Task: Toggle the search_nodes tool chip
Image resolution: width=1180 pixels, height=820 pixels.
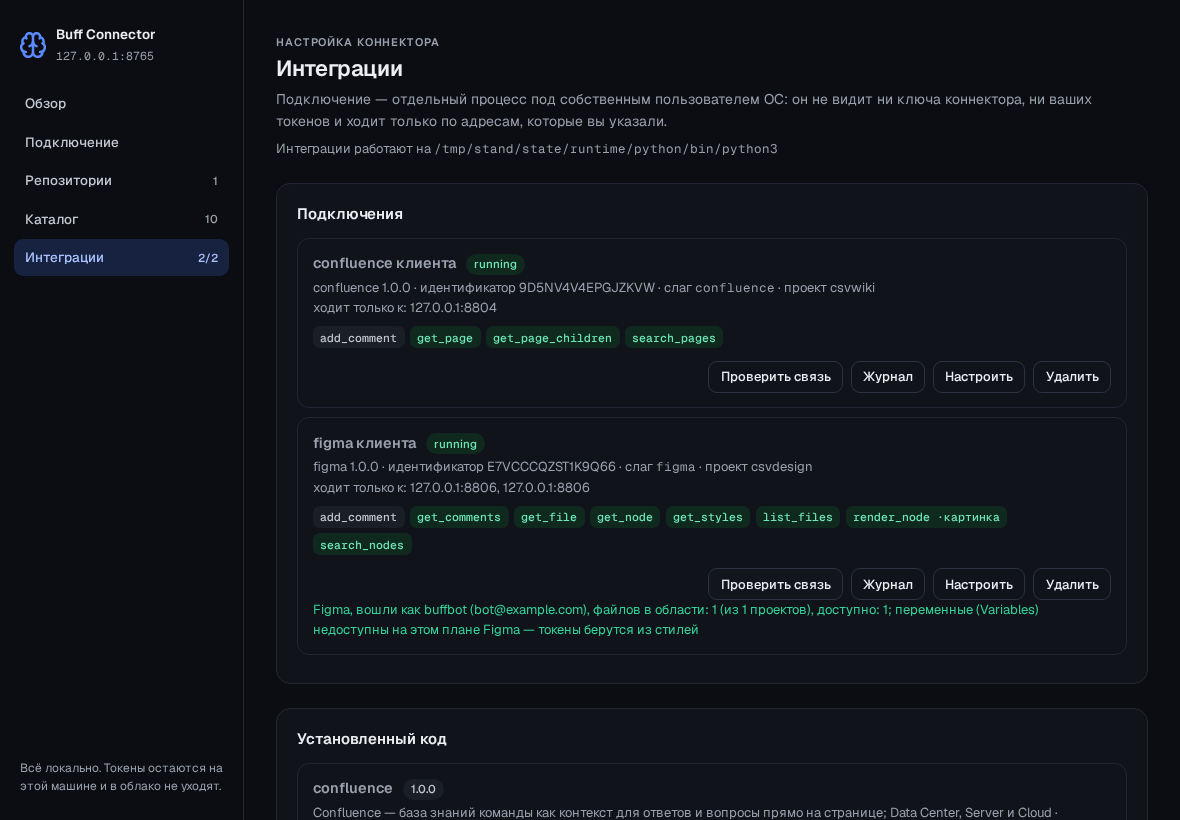Action: point(362,545)
